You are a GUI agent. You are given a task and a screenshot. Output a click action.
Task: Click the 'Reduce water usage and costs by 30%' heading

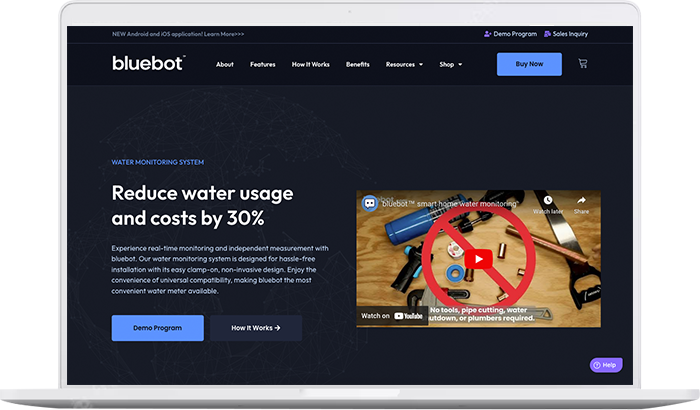point(202,206)
